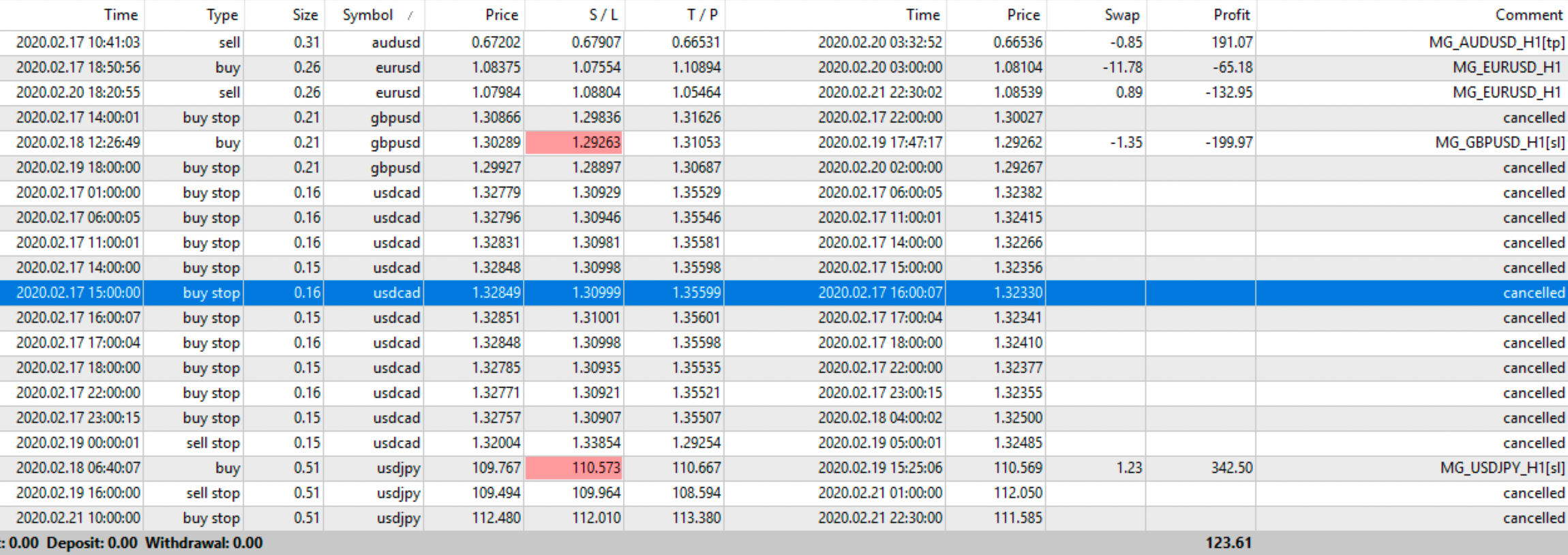Select the MG_USDJPY_H1[sl] comment
Image resolution: width=1568 pixels, height=555 pixels.
coord(1503,468)
